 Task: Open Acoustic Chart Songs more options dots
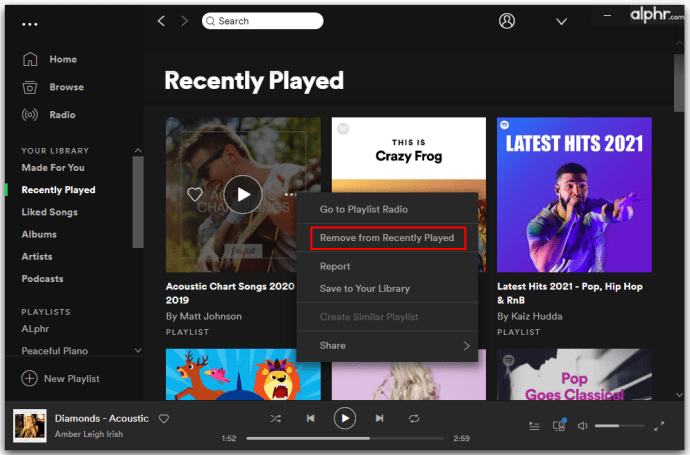click(x=290, y=194)
